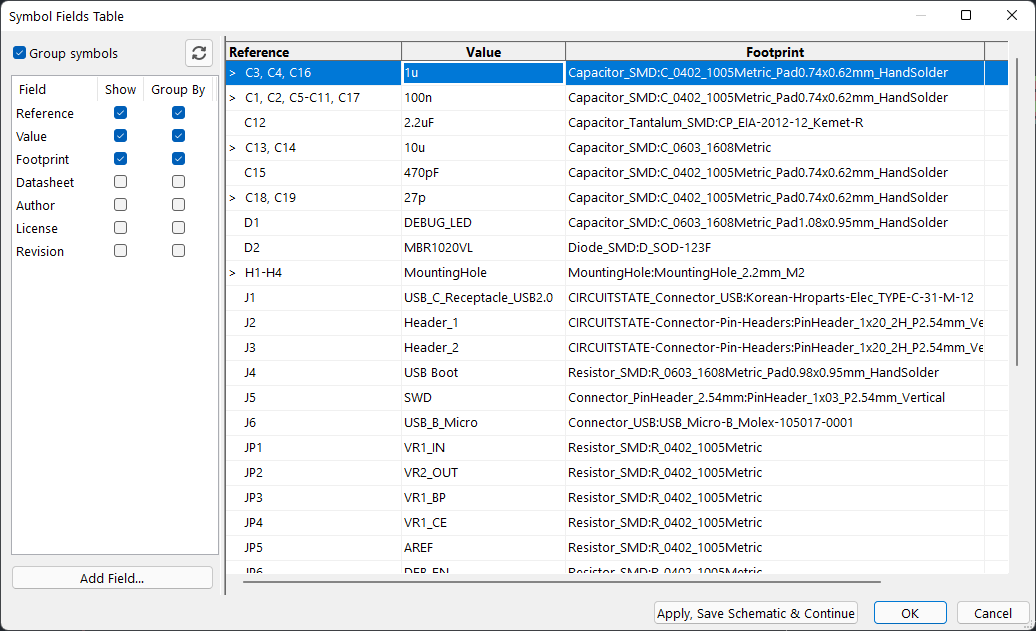Select the J5 reference cell

click(314, 398)
